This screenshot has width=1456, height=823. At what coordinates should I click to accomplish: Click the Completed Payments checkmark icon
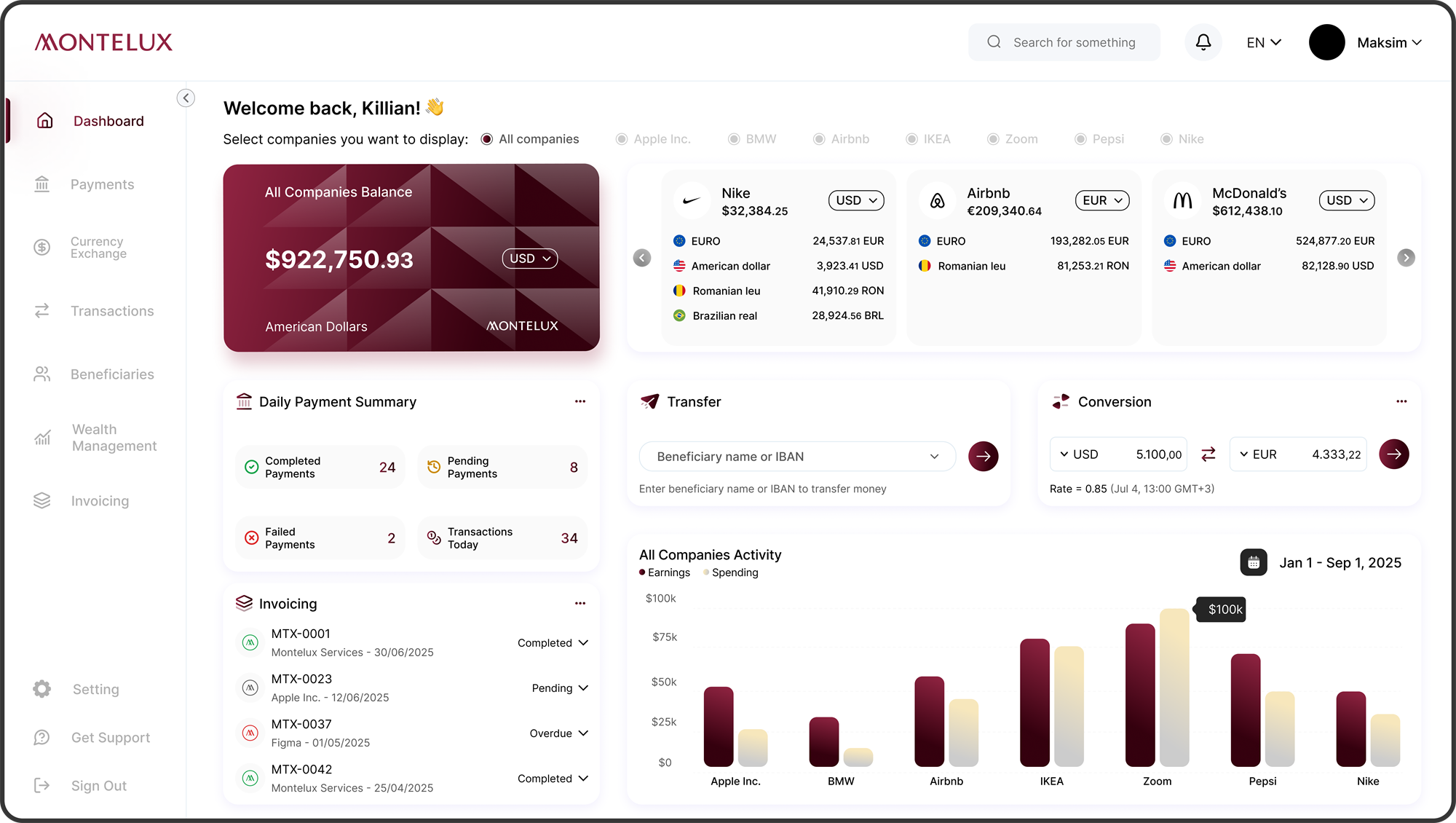[252, 467]
